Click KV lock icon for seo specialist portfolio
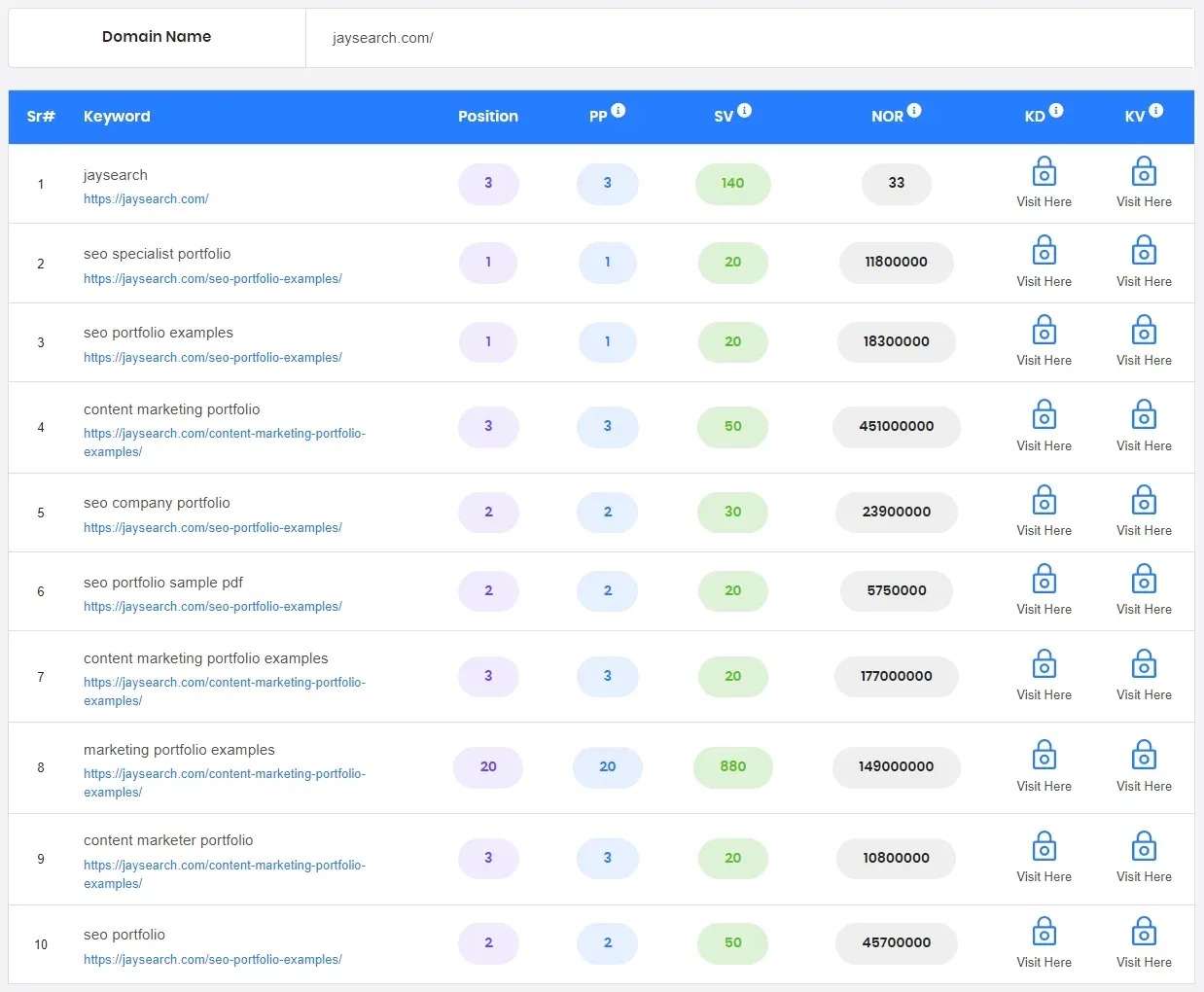 [x=1144, y=250]
